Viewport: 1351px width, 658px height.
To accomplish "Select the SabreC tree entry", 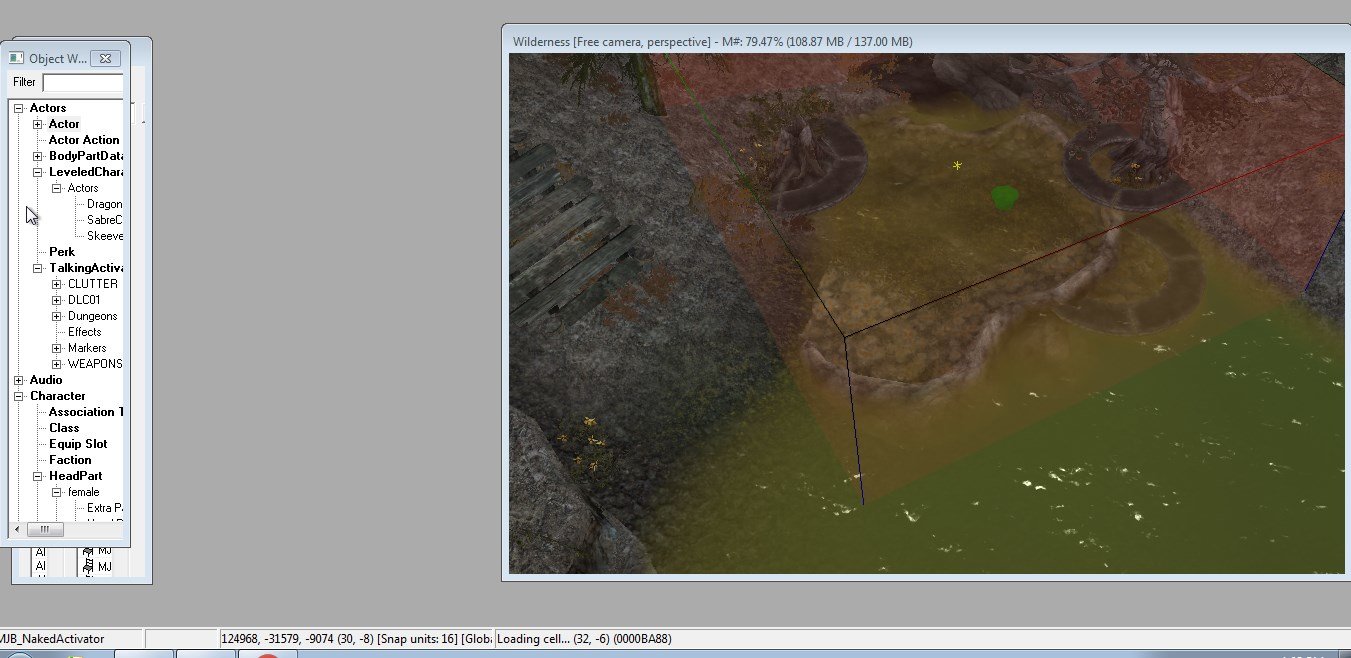I will coord(105,220).
